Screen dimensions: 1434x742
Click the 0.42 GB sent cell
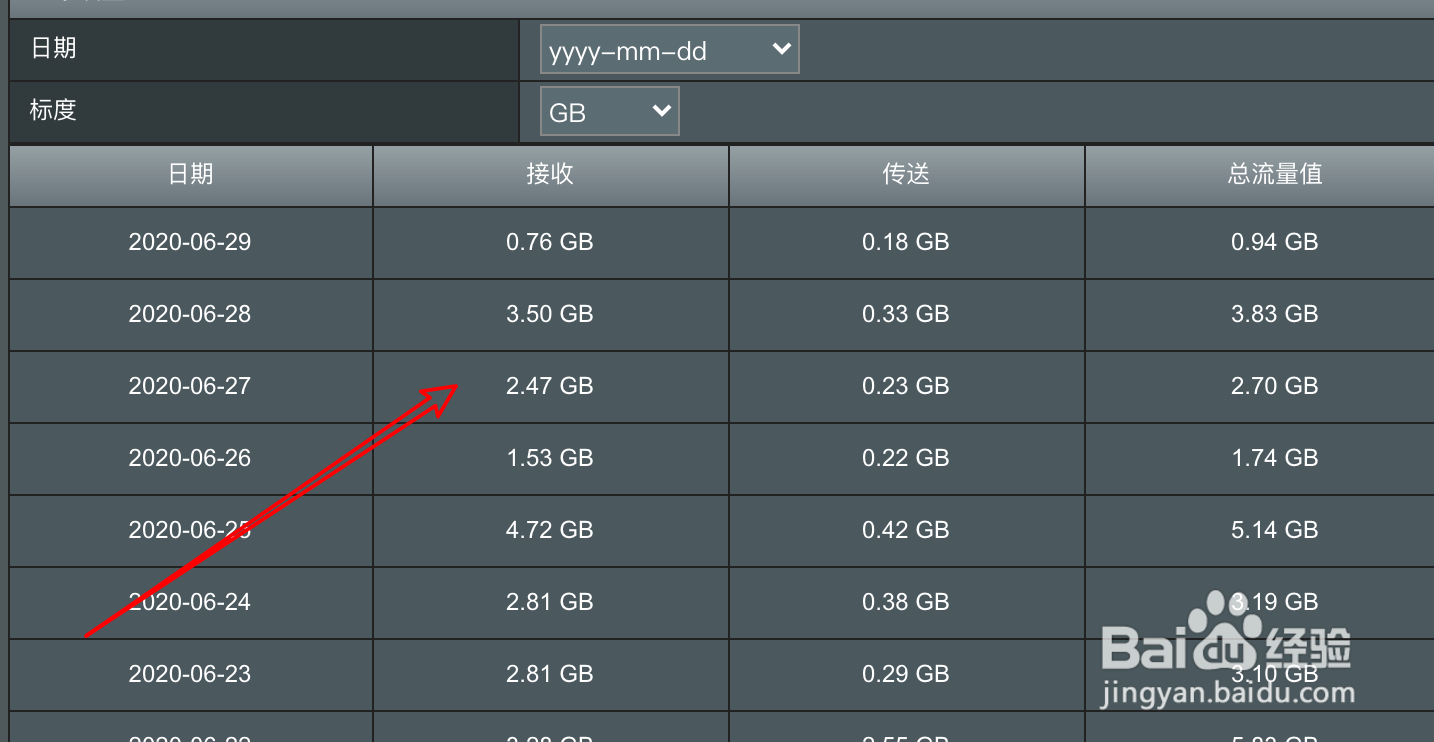(906, 530)
